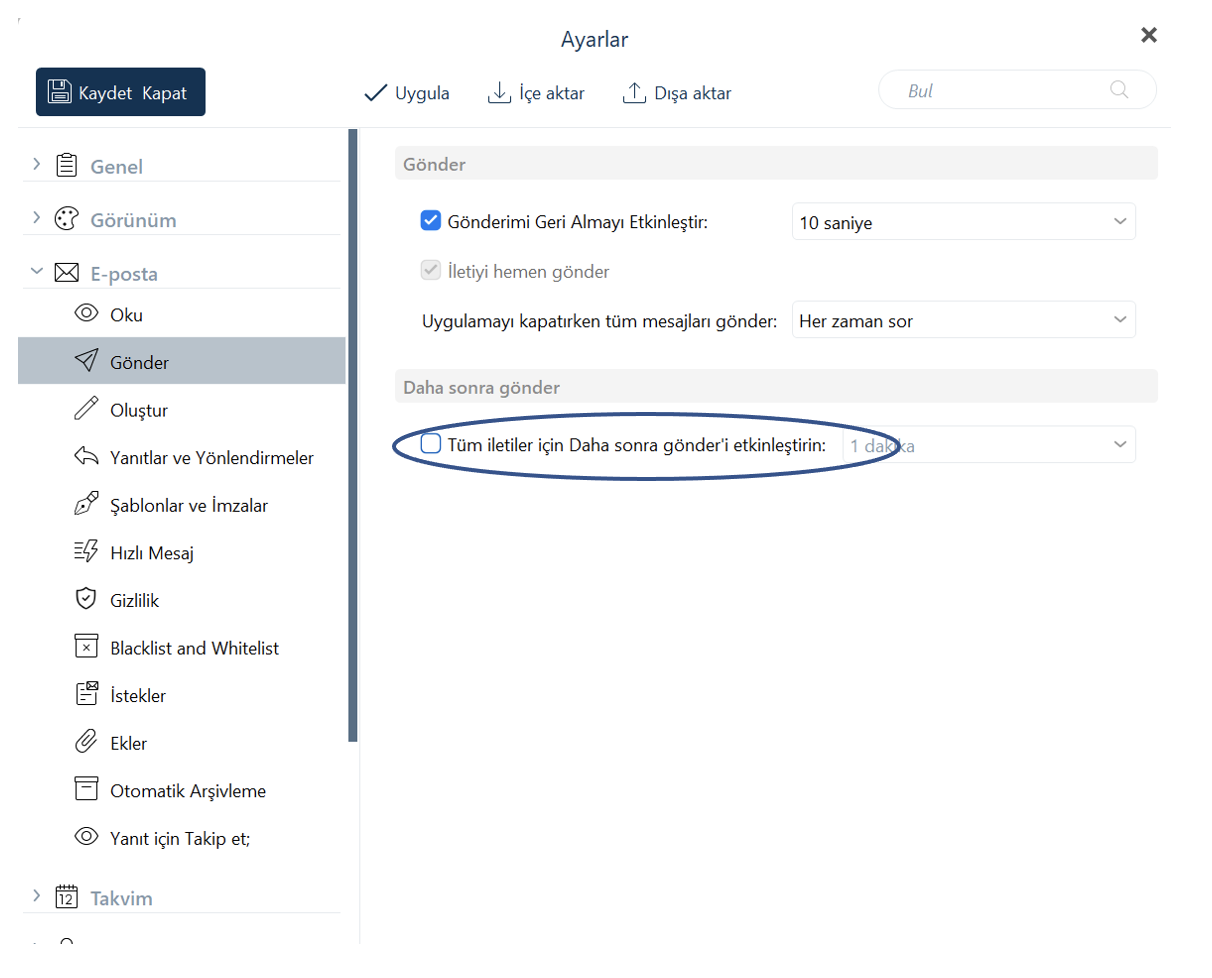Click the Oku eye icon
Image resolution: width=1212 pixels, height=978 pixels.
86,313
